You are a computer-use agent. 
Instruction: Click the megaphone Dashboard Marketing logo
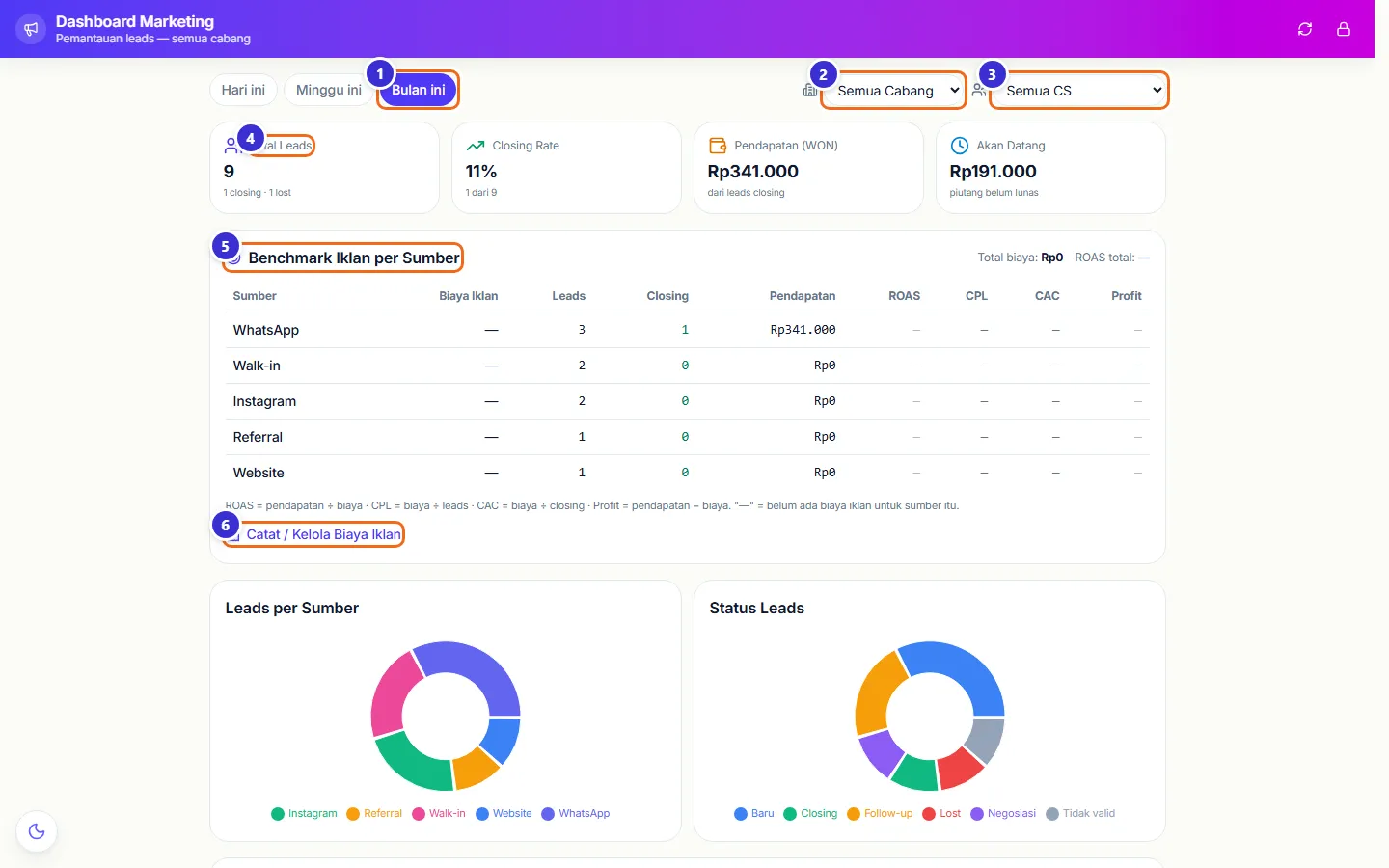(31, 29)
